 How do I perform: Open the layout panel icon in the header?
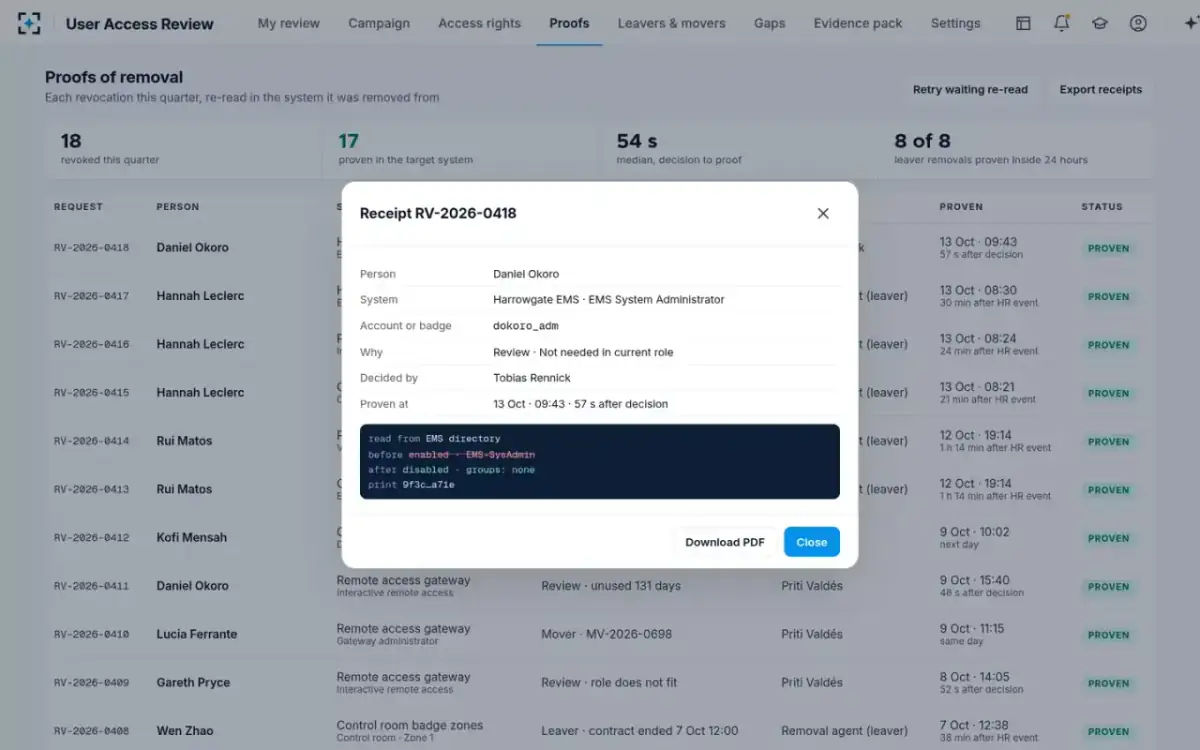[1023, 24]
